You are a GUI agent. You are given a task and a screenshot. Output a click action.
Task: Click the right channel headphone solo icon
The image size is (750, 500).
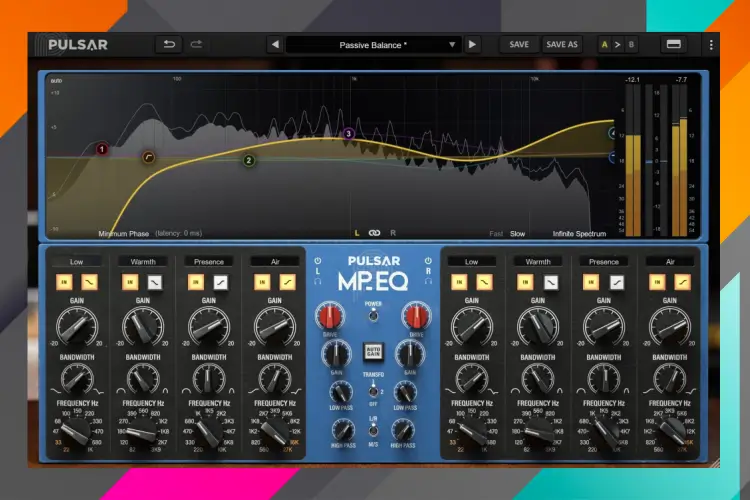(x=428, y=281)
